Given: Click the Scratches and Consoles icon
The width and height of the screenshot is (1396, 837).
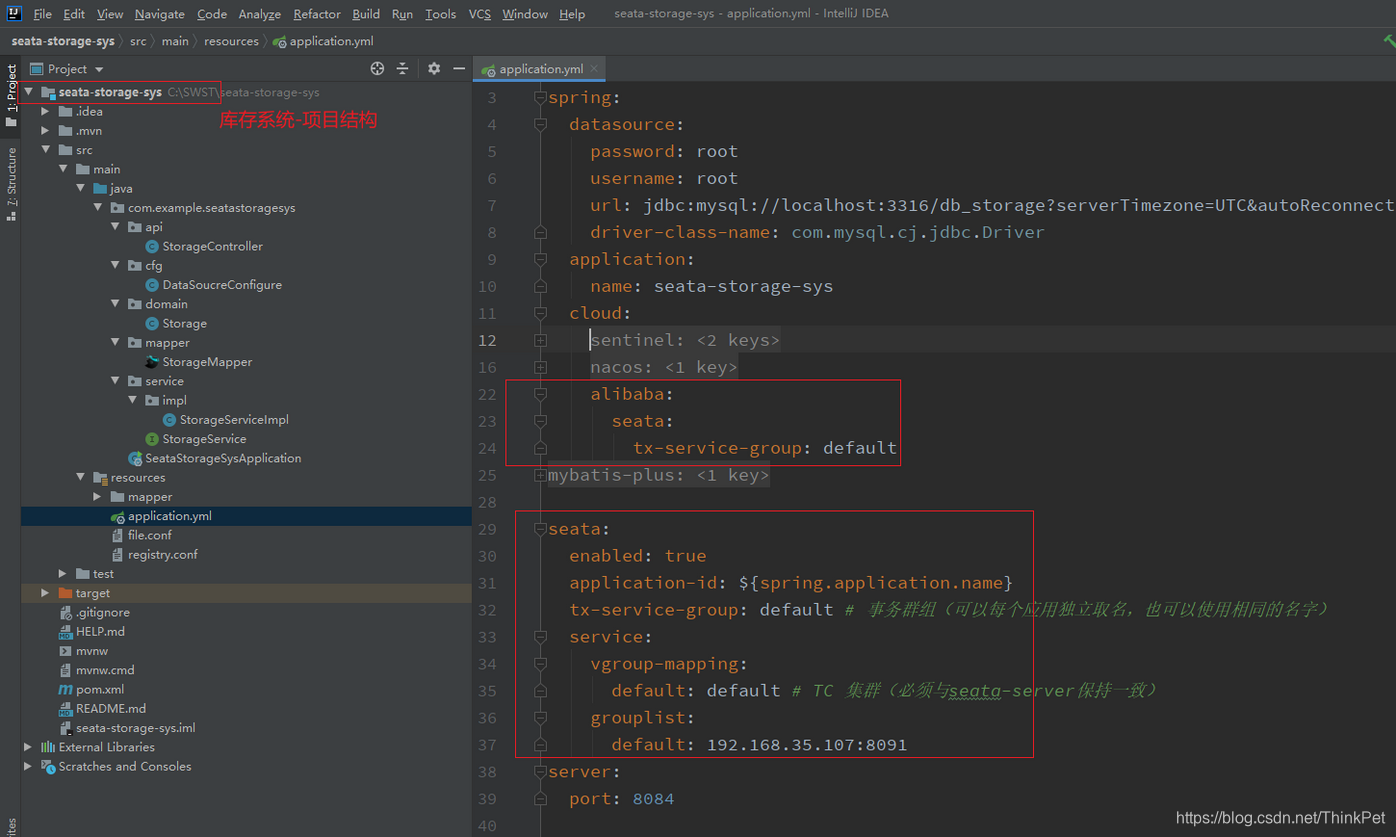Looking at the screenshot, I should coord(47,767).
